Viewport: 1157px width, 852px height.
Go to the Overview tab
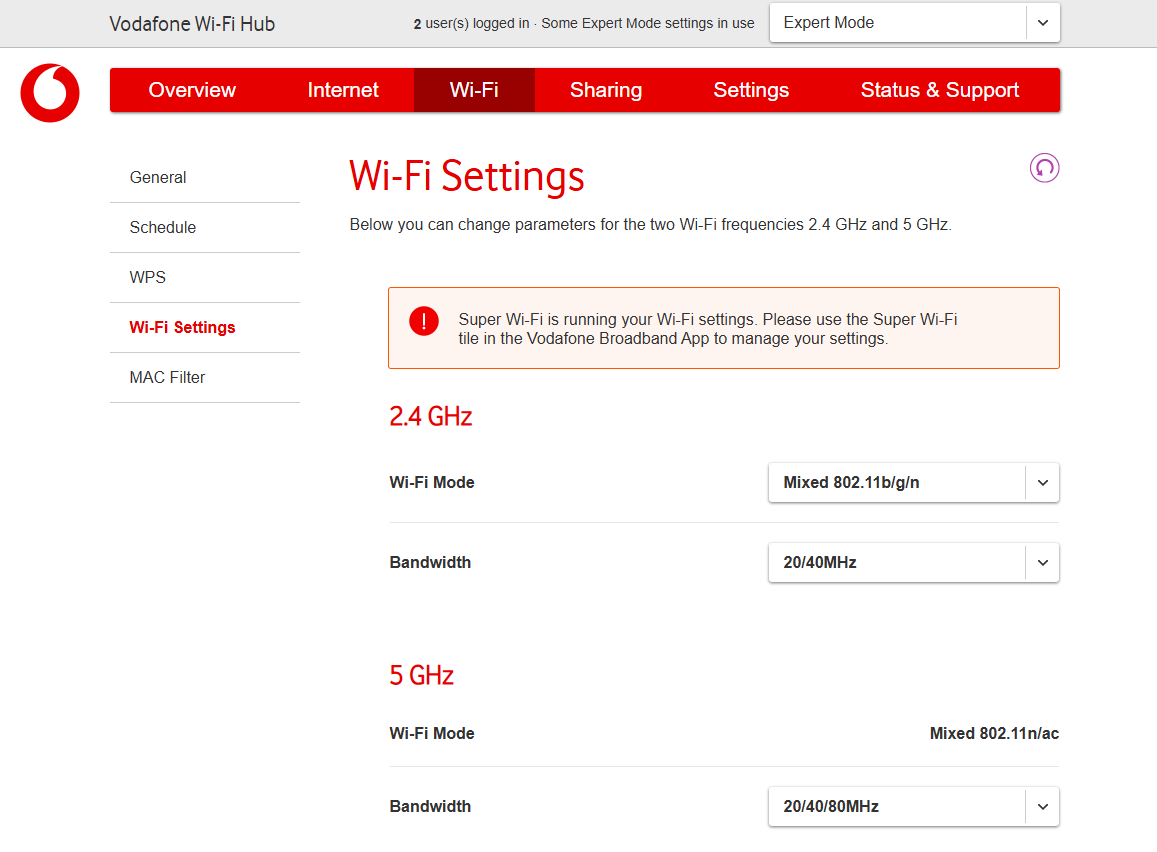pyautogui.click(x=192, y=90)
